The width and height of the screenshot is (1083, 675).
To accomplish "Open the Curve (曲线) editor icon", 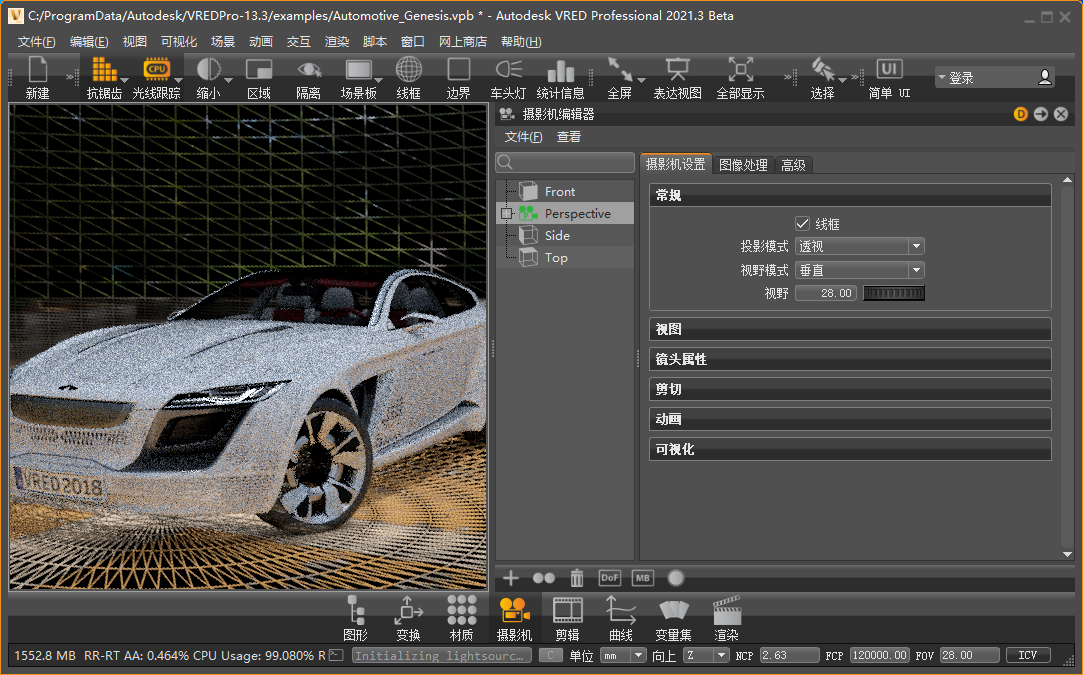I will point(620,610).
